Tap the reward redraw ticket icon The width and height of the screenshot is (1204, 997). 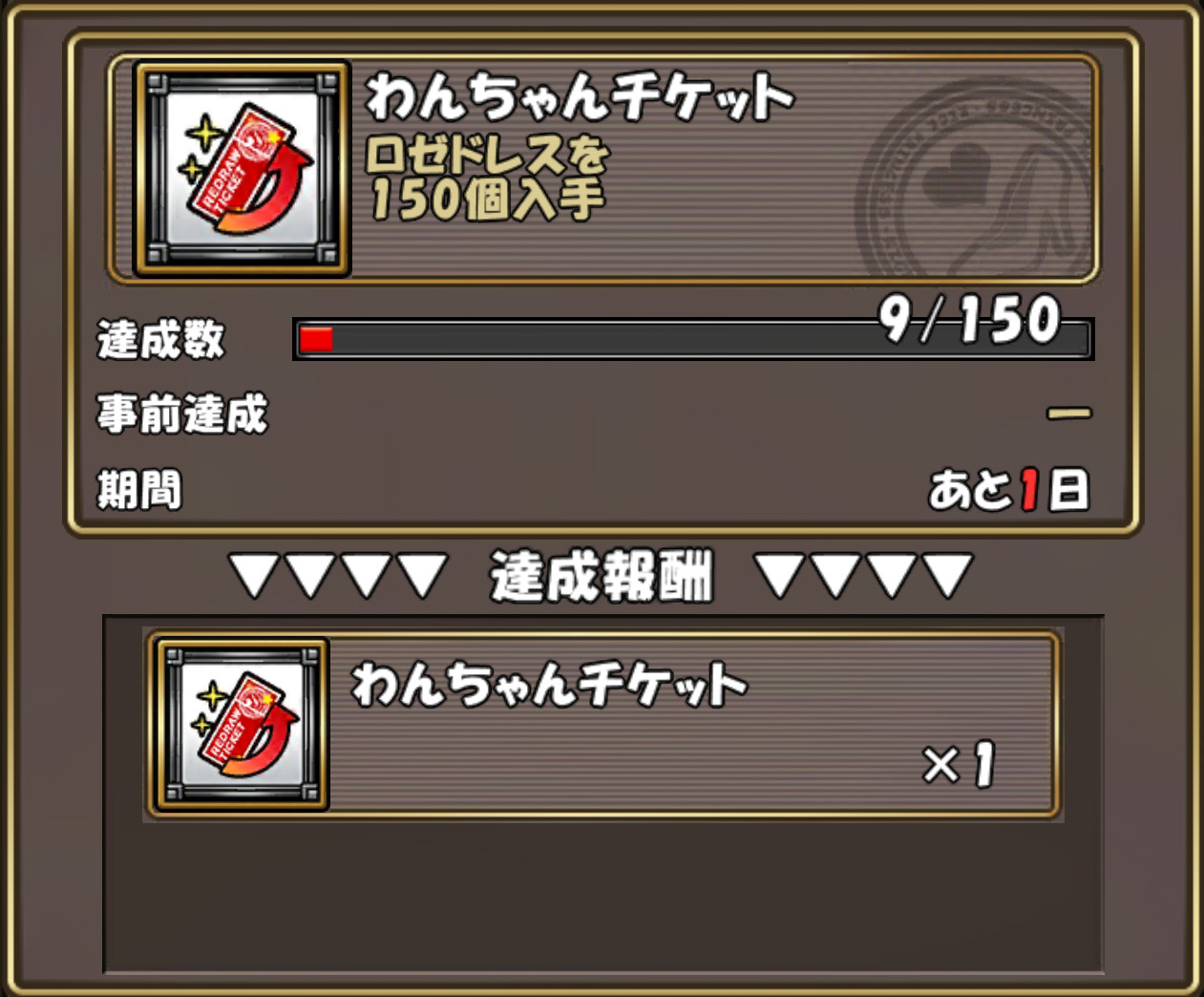point(243,725)
